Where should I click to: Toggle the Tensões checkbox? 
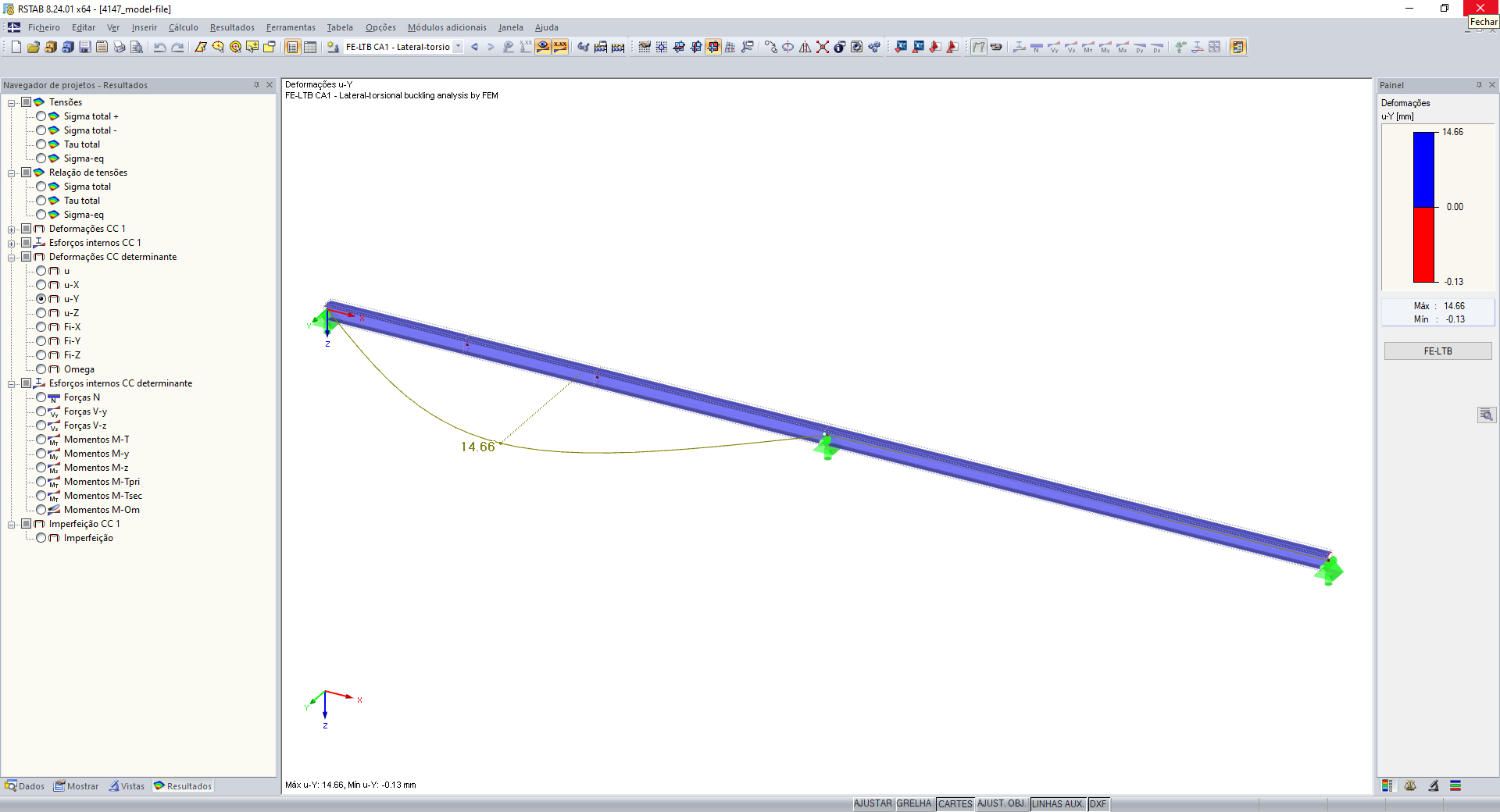pyautogui.click(x=27, y=102)
